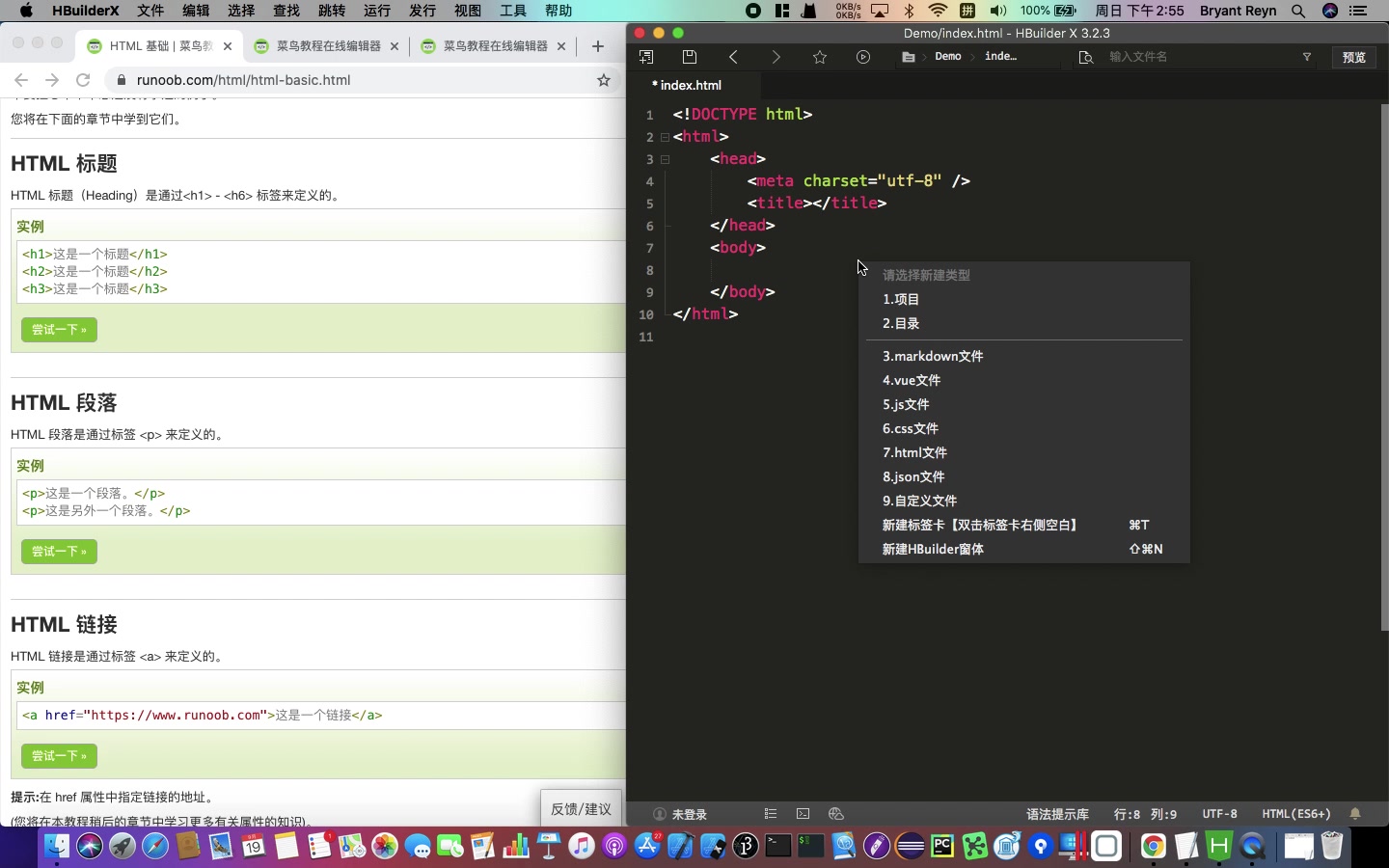This screenshot has width=1389, height=868.
Task: Click Spotlight search icon in macOS menu bar
Action: click(1298, 11)
